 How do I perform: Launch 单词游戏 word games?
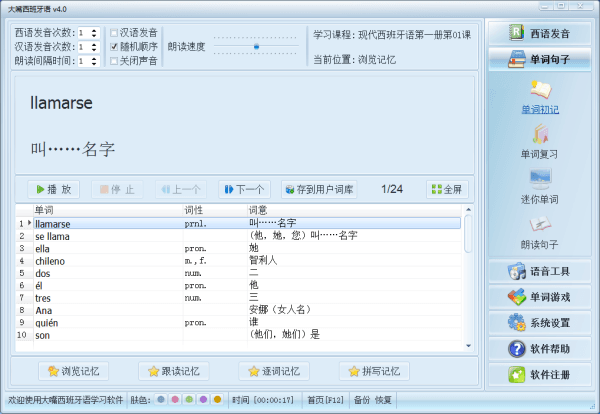(540, 297)
